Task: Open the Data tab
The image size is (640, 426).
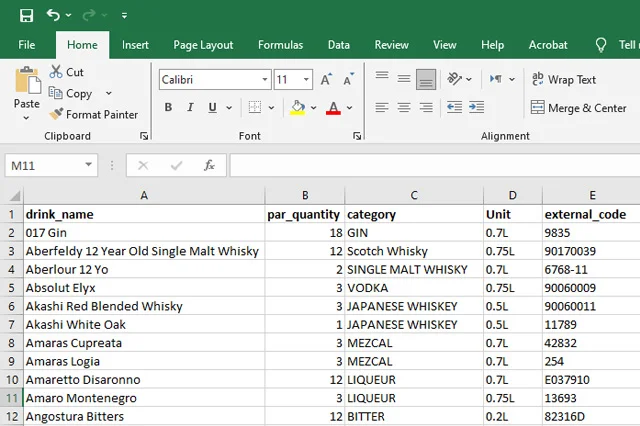Action: 339,45
